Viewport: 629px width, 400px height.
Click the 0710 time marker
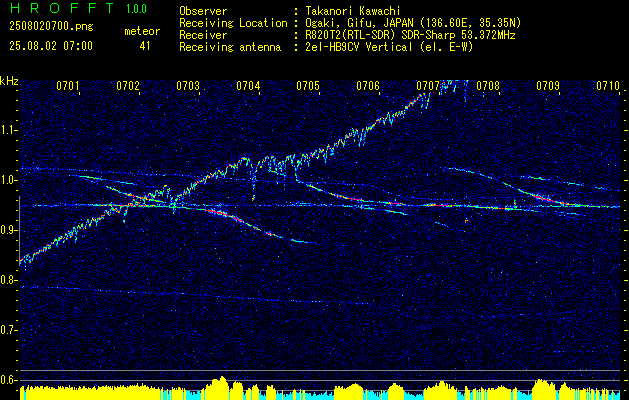608,86
